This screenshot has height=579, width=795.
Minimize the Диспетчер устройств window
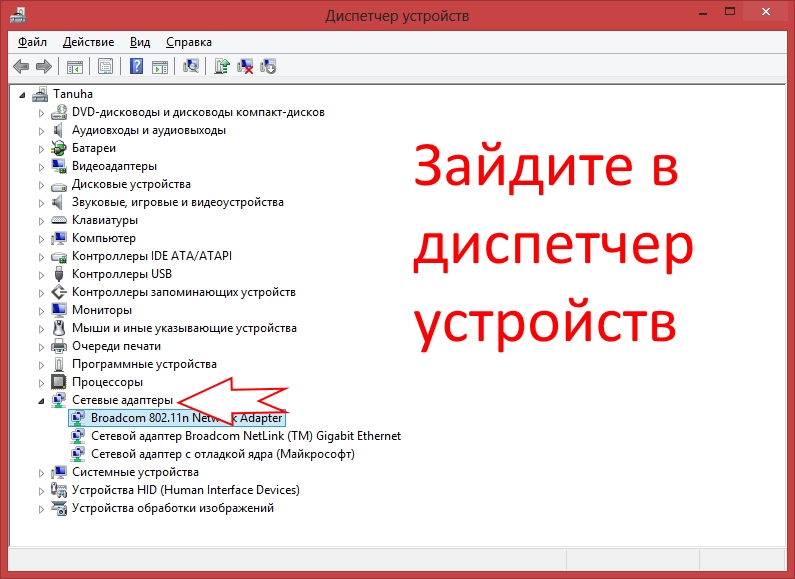(703, 12)
